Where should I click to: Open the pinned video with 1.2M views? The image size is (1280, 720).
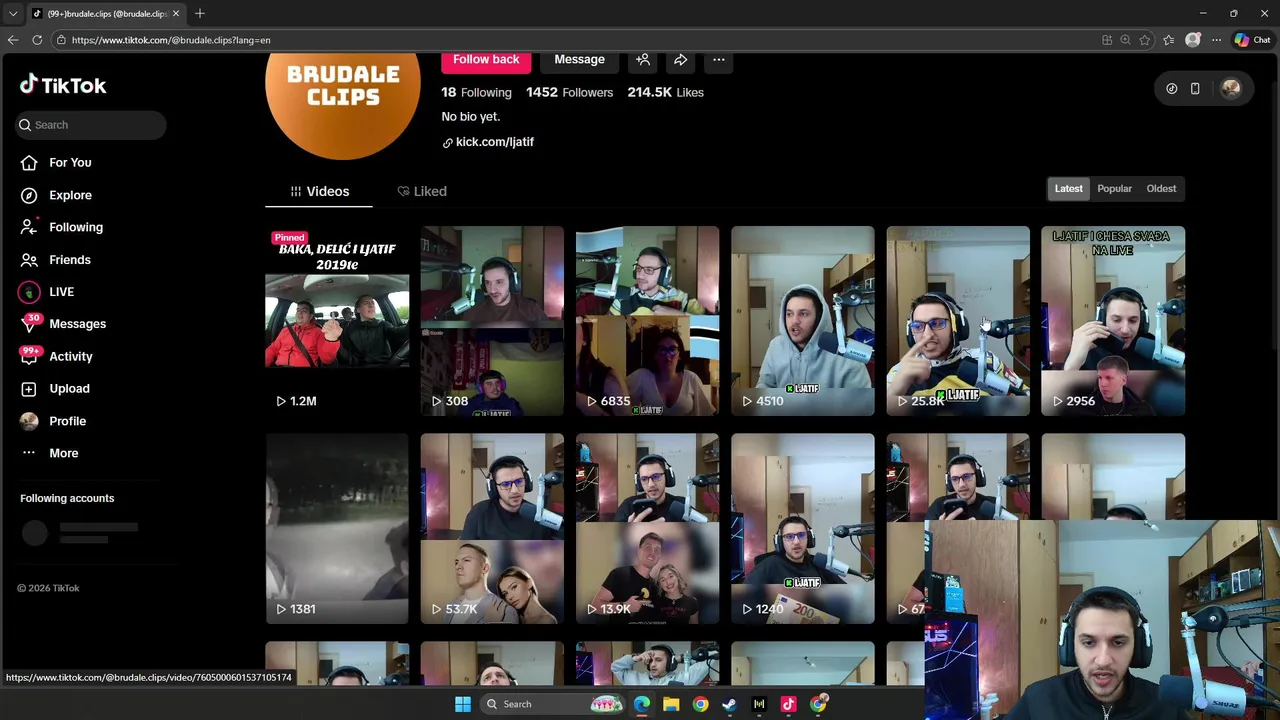337,320
